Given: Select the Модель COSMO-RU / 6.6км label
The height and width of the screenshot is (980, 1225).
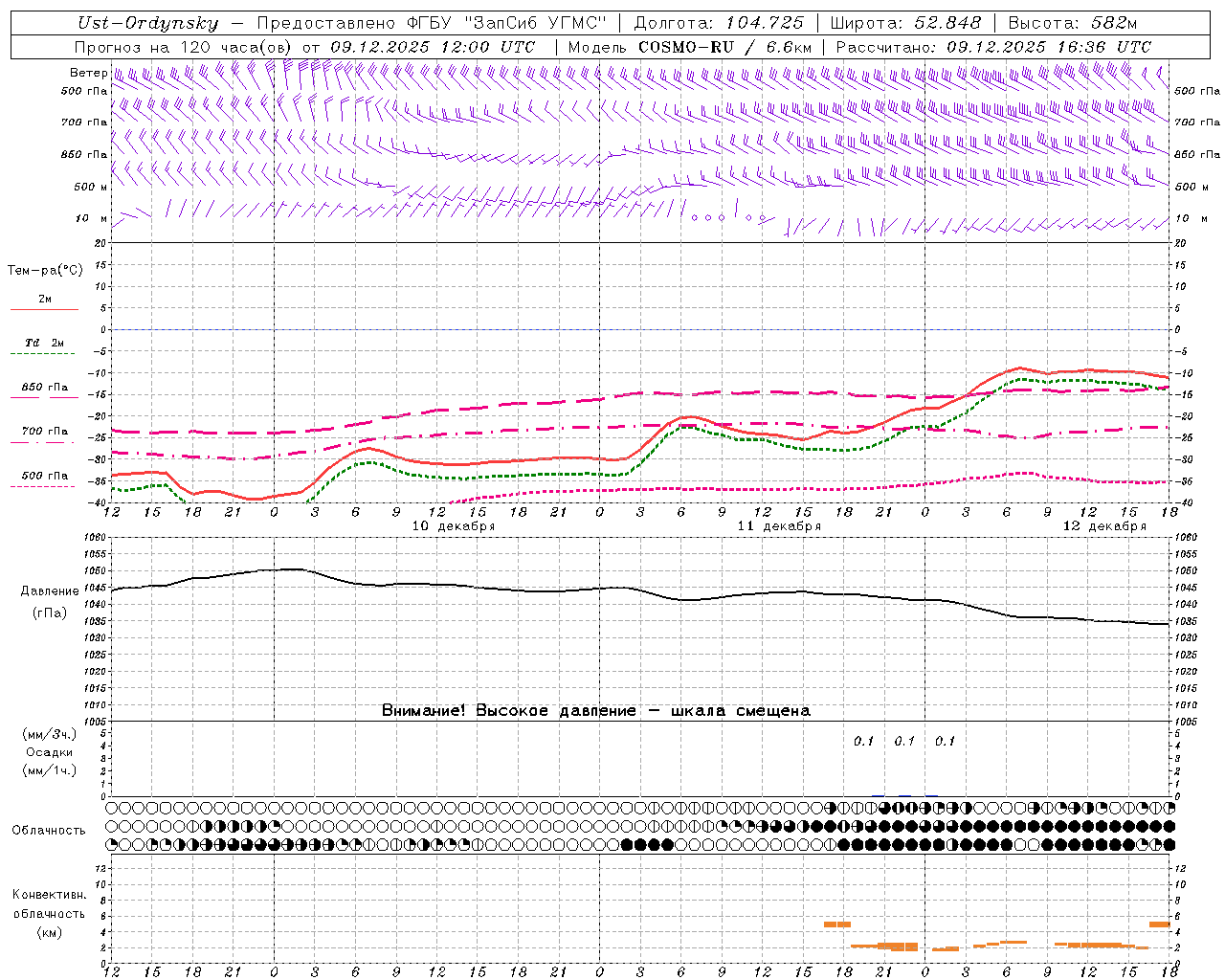Looking at the screenshot, I should (689, 47).
